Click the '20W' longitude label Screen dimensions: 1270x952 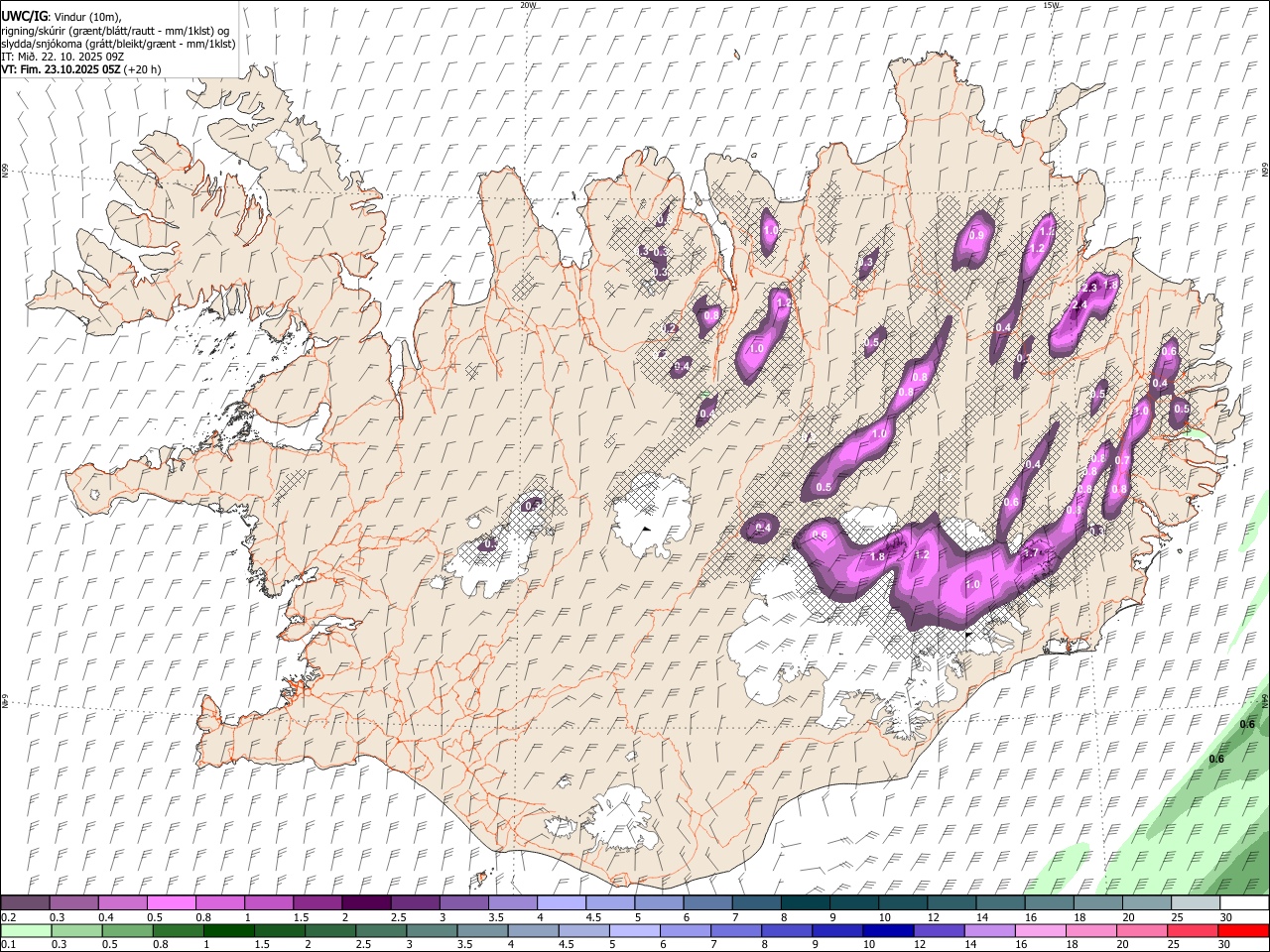[x=528, y=5]
